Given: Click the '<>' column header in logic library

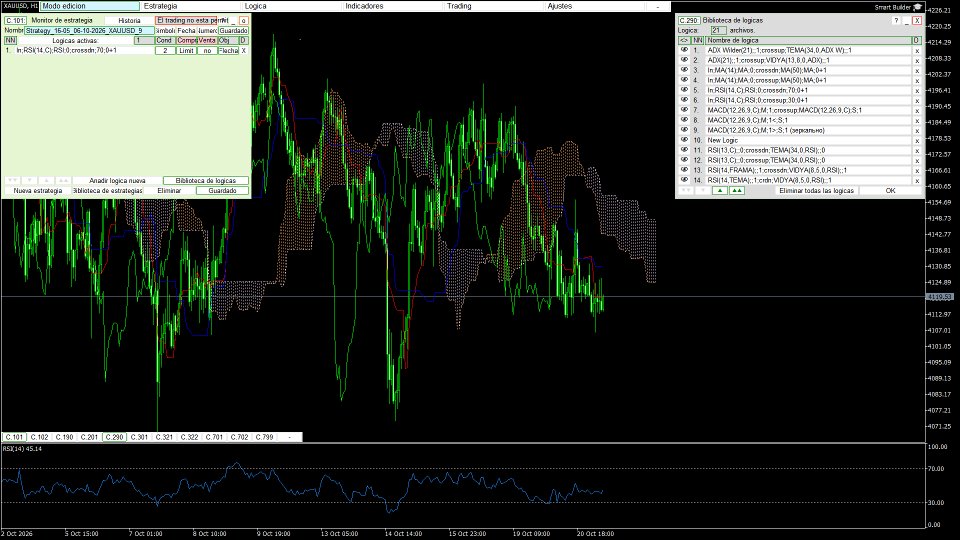Looking at the screenshot, I should pos(684,40).
